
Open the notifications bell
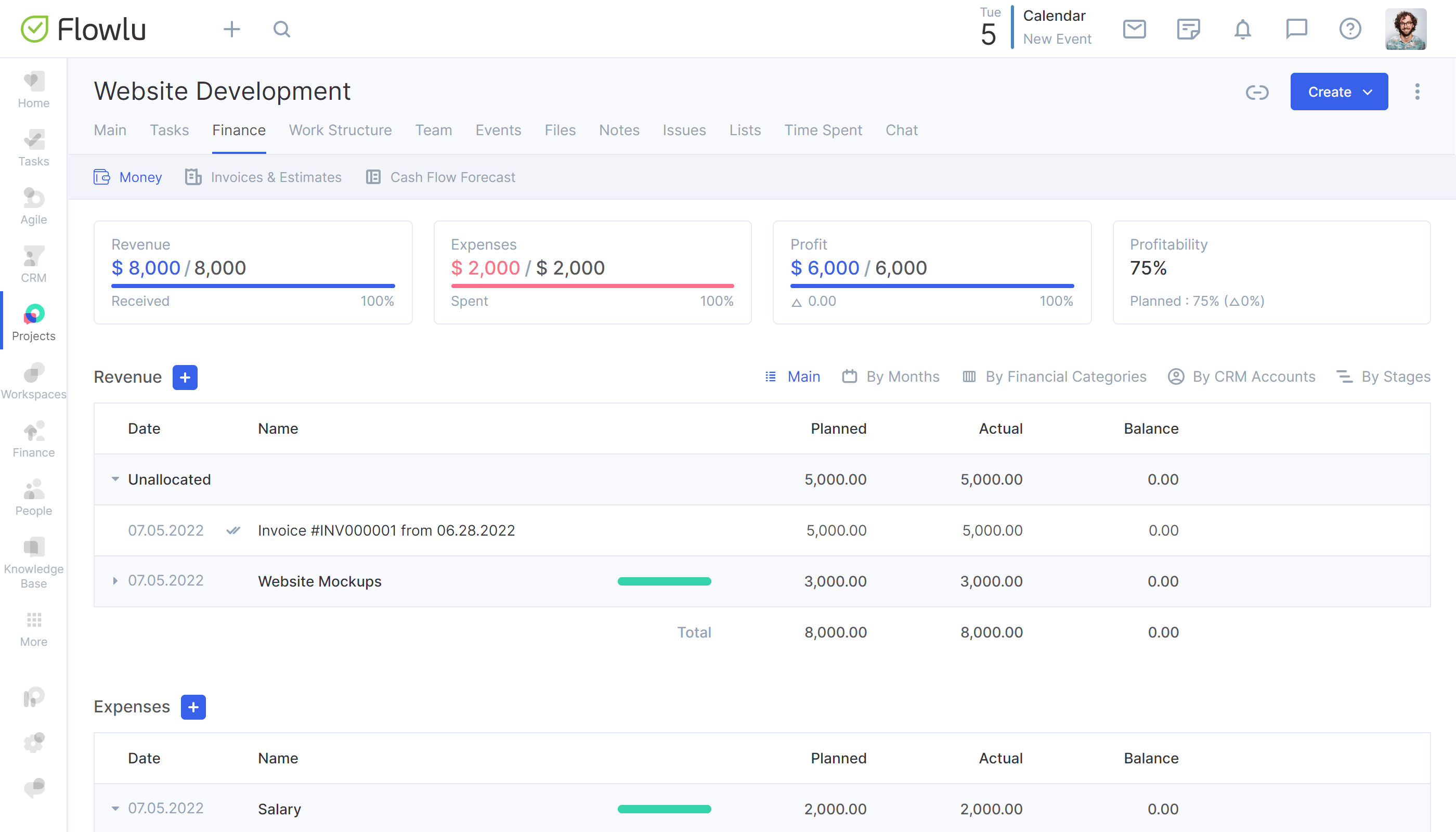pyautogui.click(x=1242, y=29)
